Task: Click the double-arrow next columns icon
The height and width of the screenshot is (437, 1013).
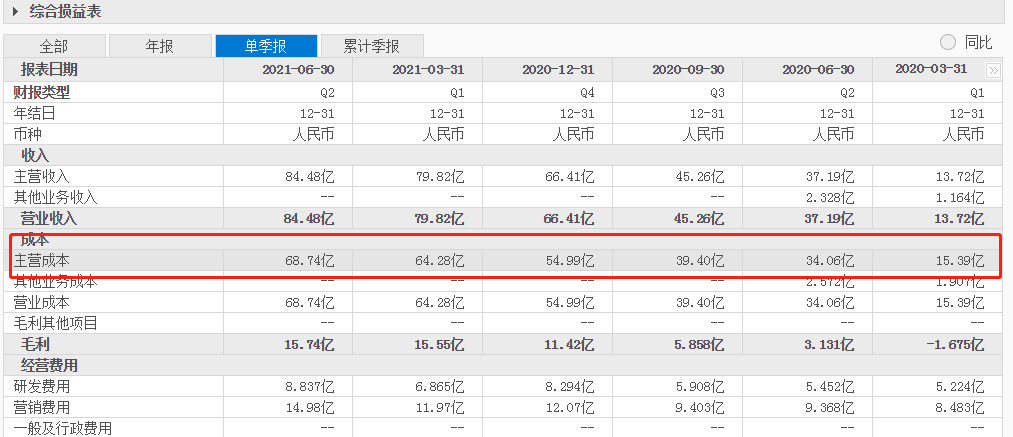Action: (993, 70)
